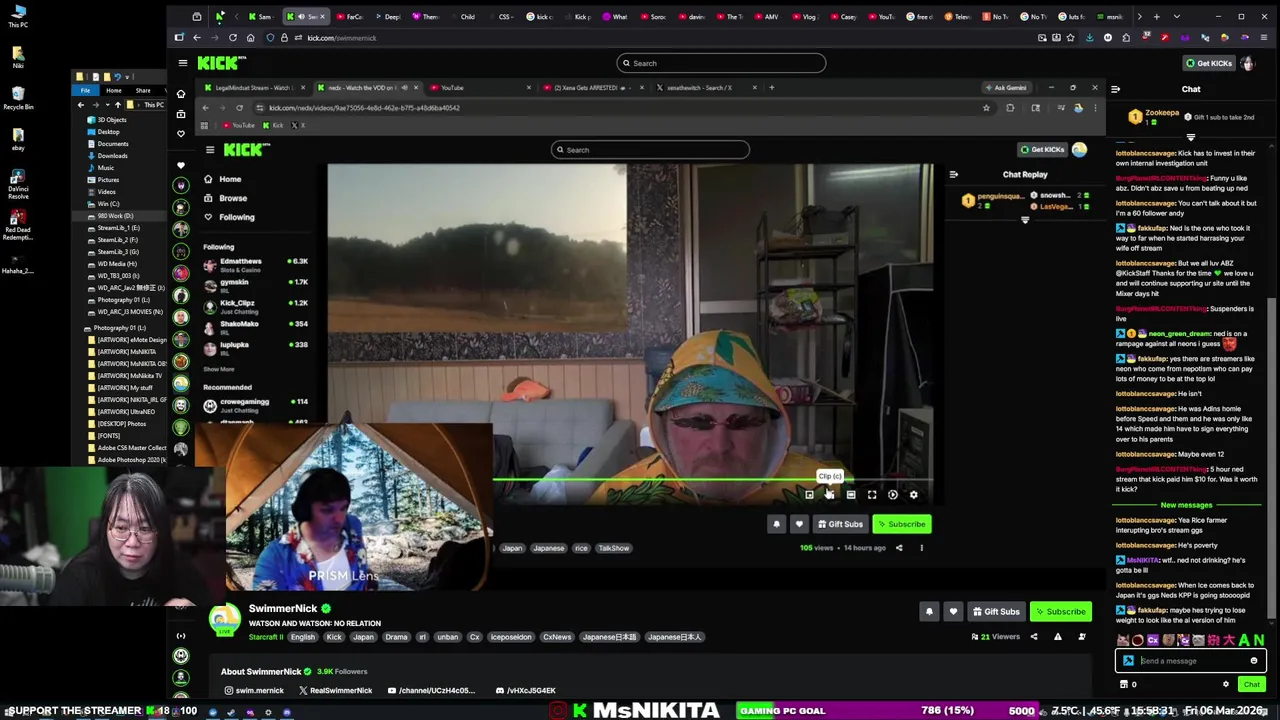Click Gift Subs on SwimmerNick channel bar
This screenshot has height=720, width=1280.
coord(995,611)
